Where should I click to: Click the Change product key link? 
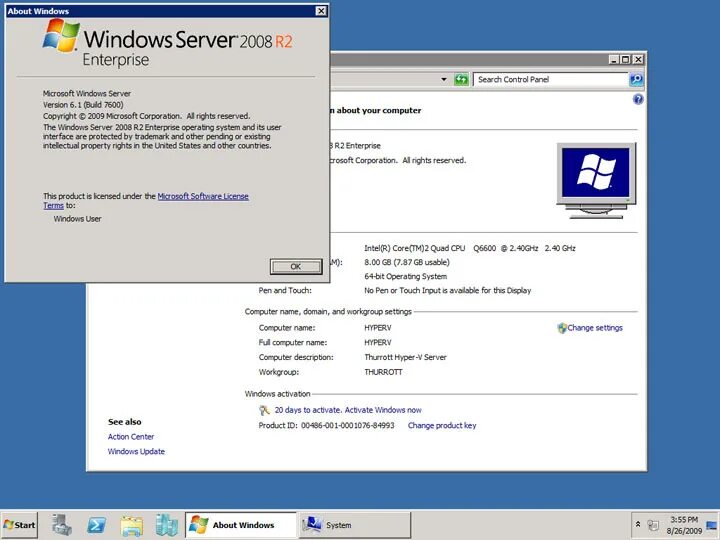[442, 426]
